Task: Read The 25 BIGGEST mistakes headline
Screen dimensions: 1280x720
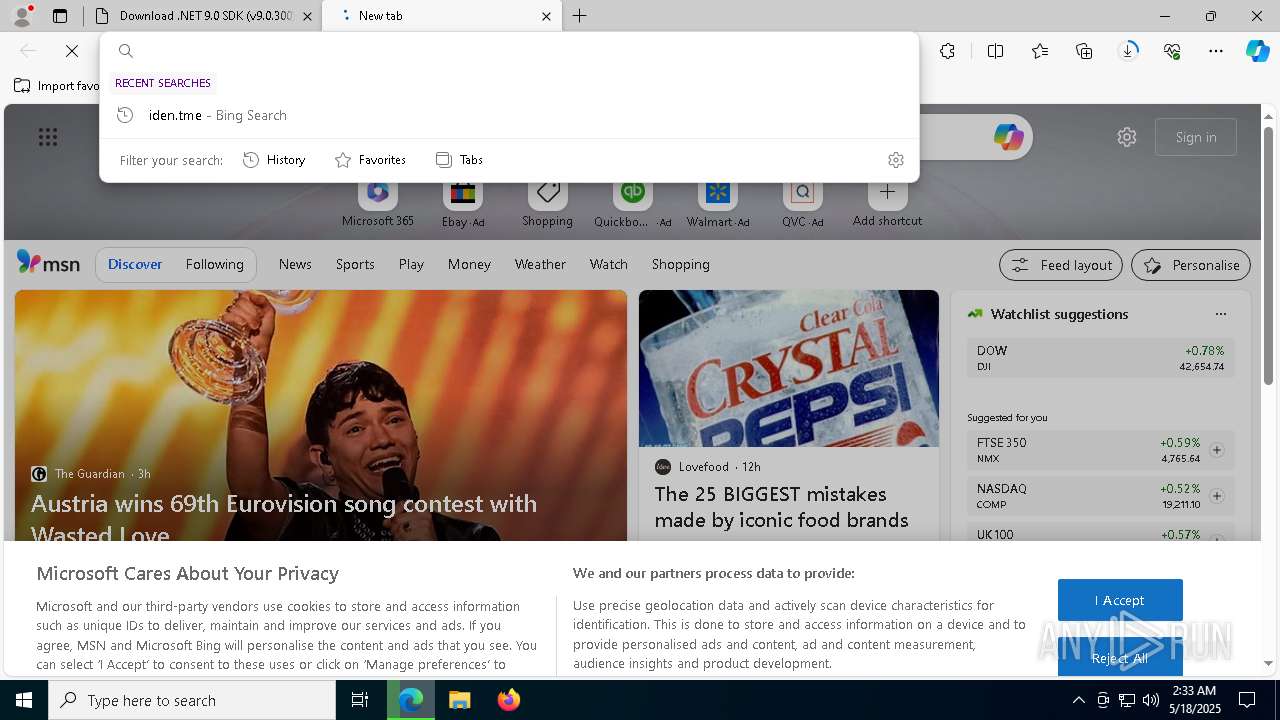Action: [781, 507]
